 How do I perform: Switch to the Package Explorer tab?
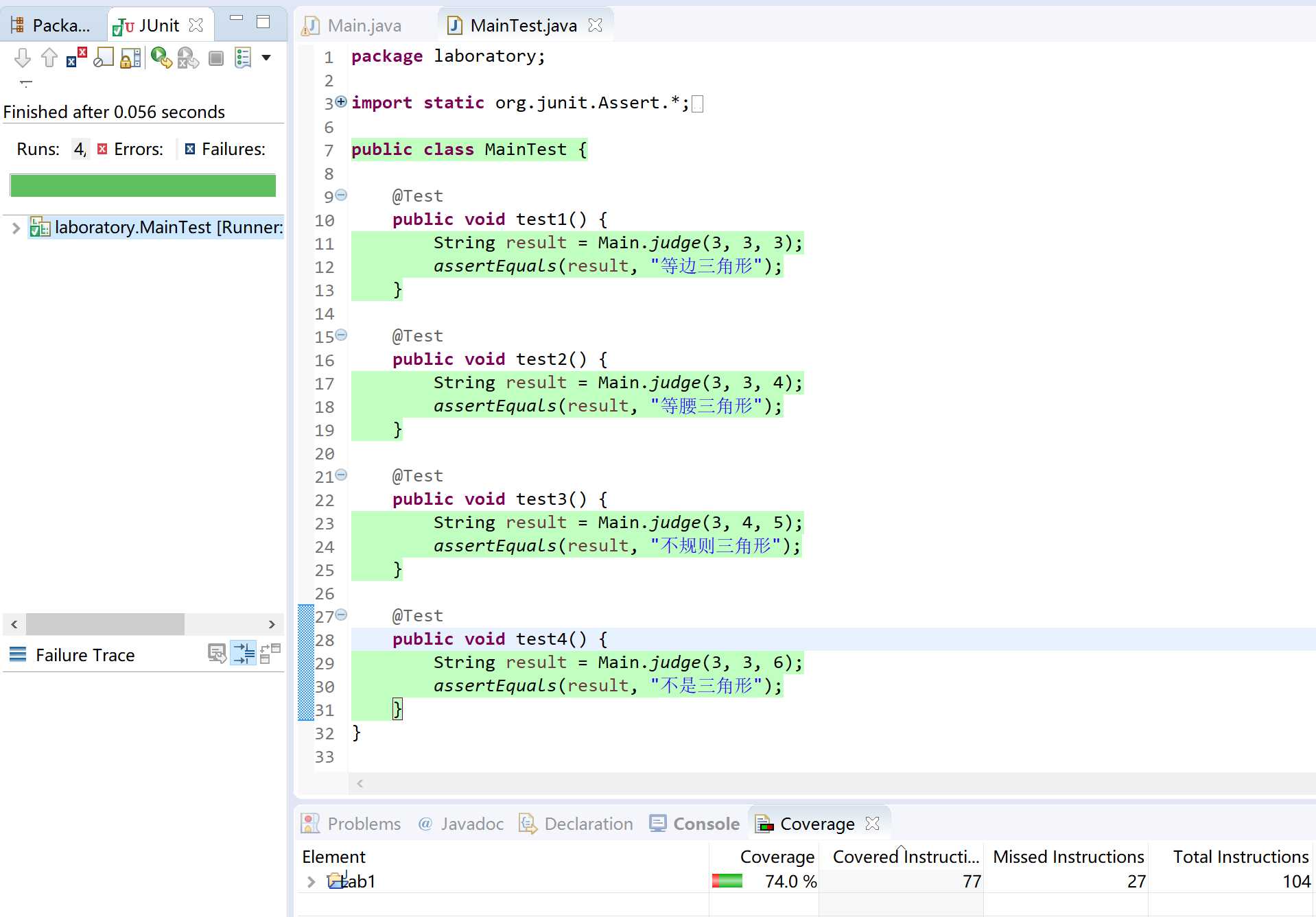(x=52, y=25)
